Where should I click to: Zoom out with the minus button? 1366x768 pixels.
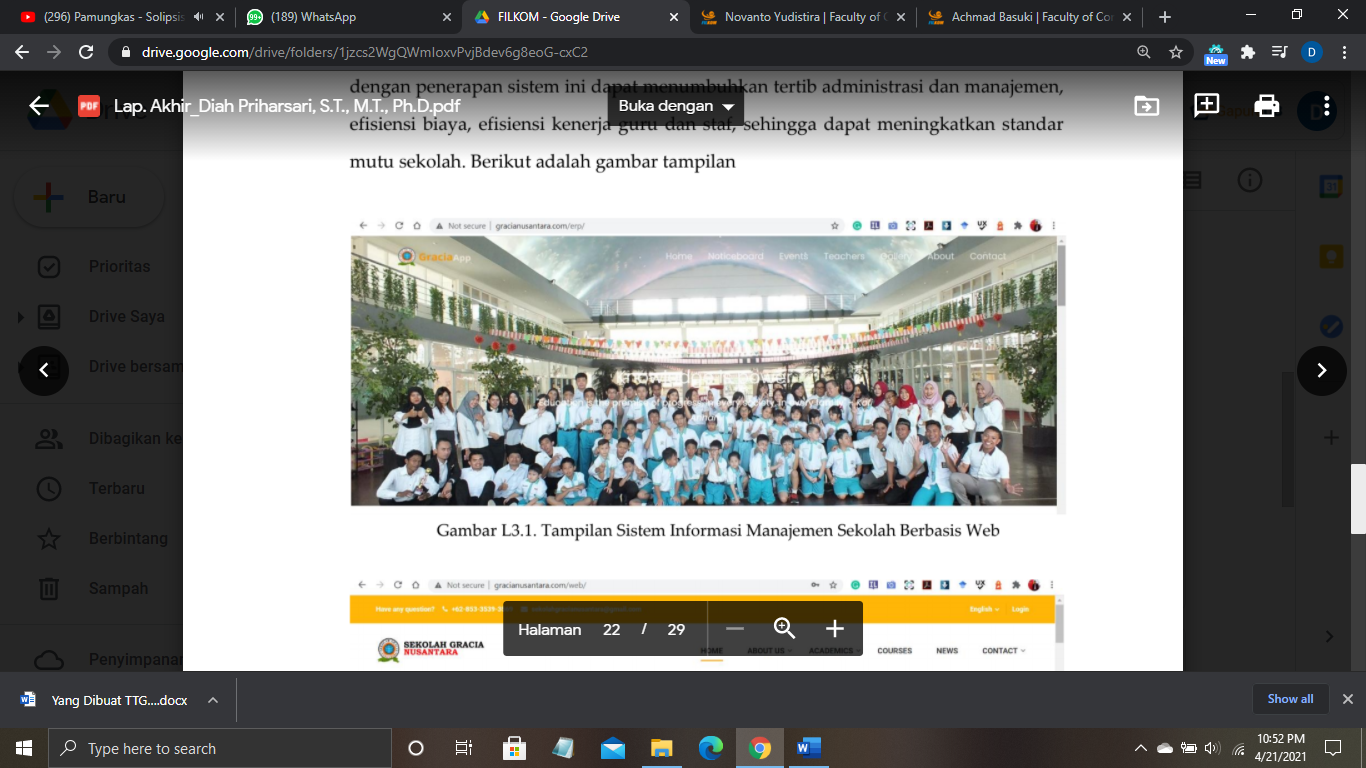tap(735, 629)
